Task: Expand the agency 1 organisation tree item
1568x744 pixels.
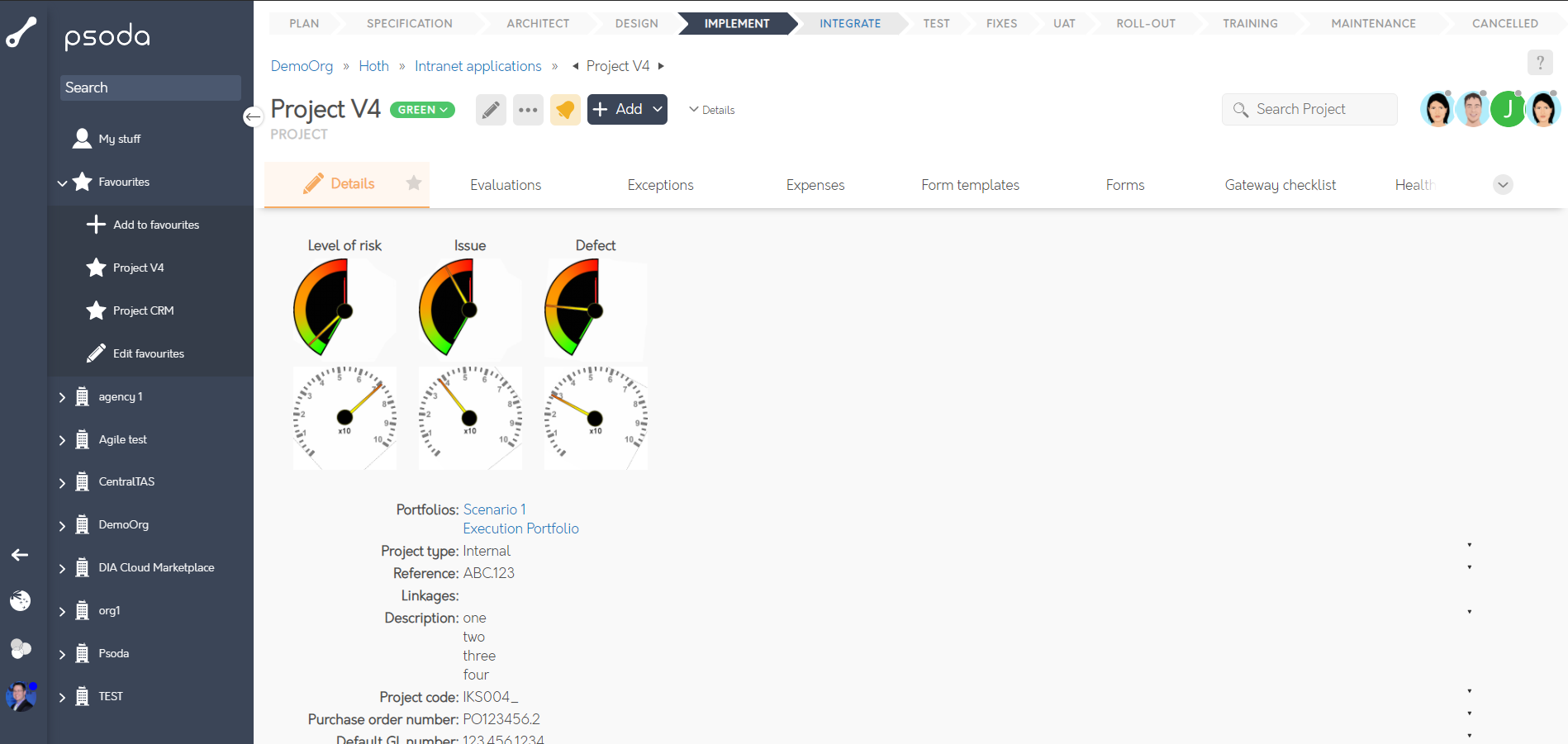Action: pos(61,396)
